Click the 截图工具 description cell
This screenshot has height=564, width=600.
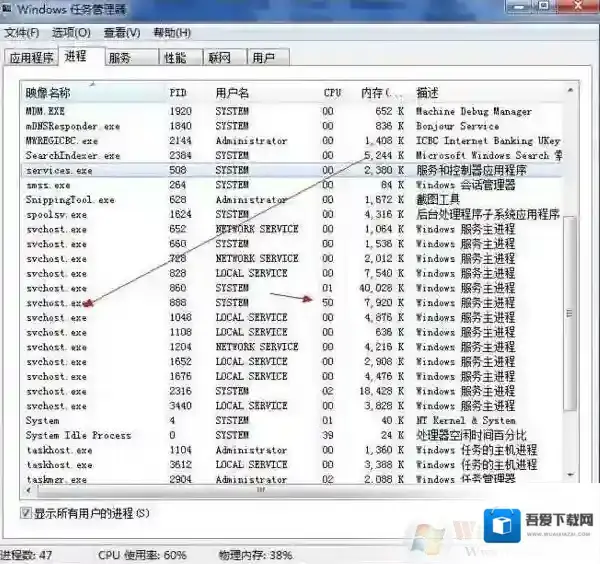pos(438,200)
